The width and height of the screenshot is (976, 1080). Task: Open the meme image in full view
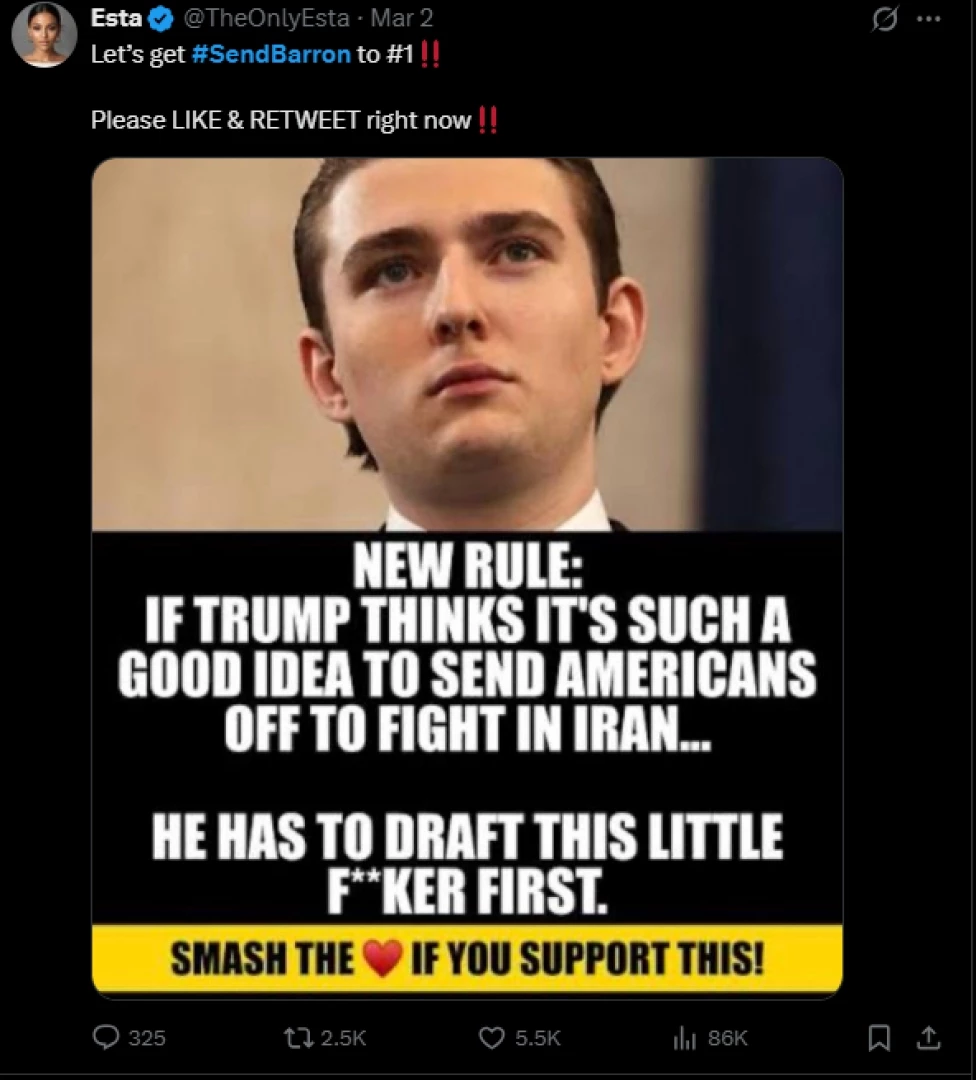[467, 577]
